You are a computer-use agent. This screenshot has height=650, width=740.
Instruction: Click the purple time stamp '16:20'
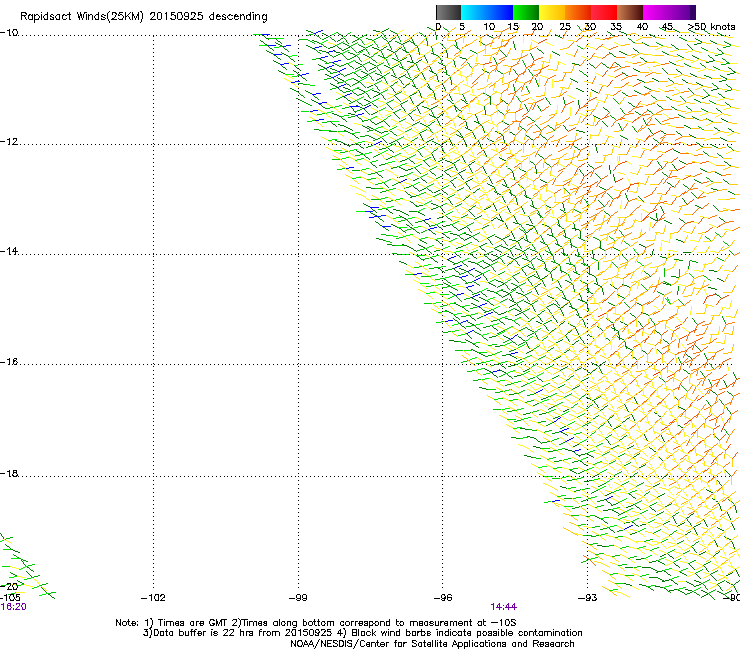pyautogui.click(x=13, y=607)
